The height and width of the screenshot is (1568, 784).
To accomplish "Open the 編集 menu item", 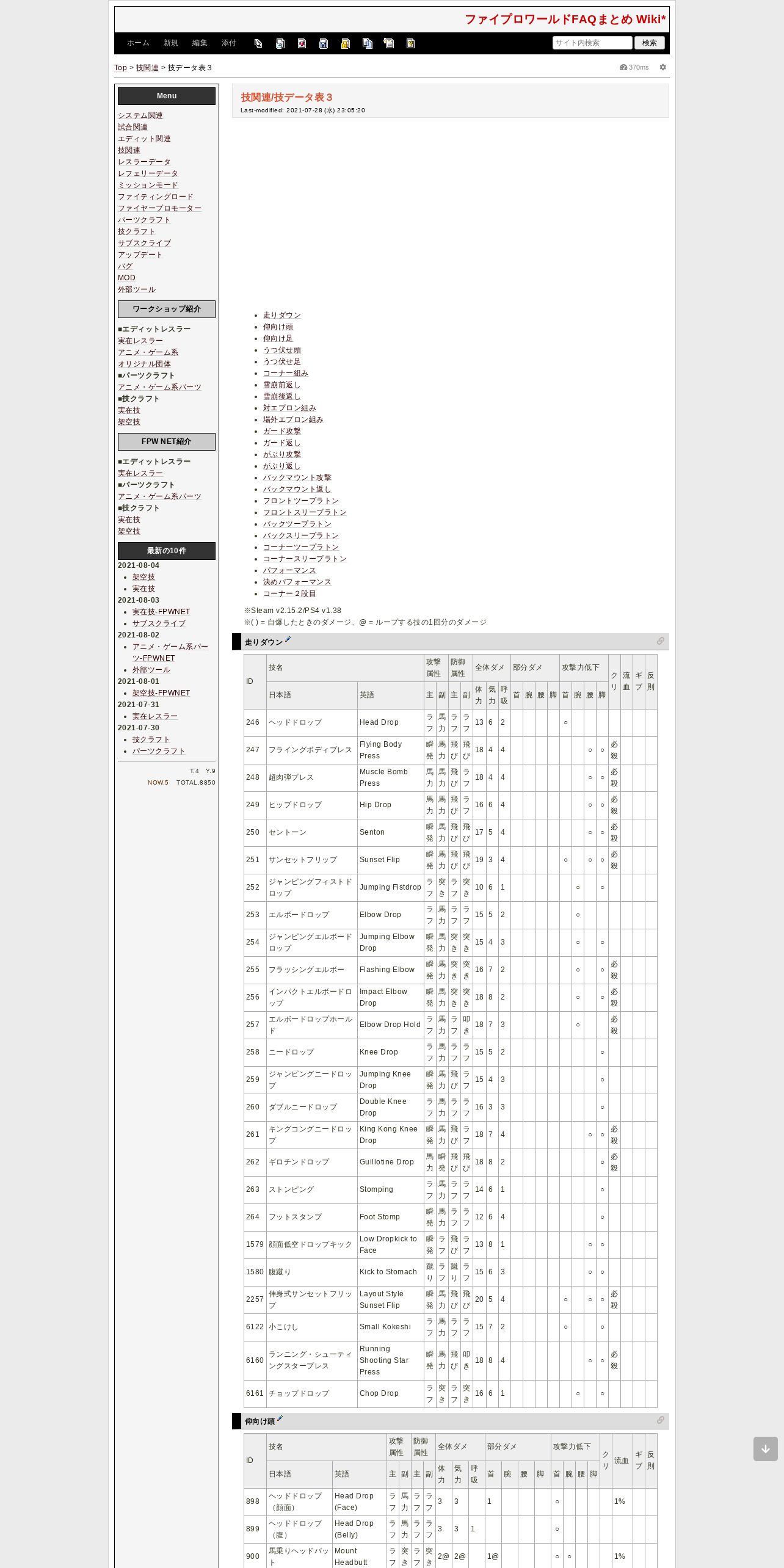I will pyautogui.click(x=200, y=43).
